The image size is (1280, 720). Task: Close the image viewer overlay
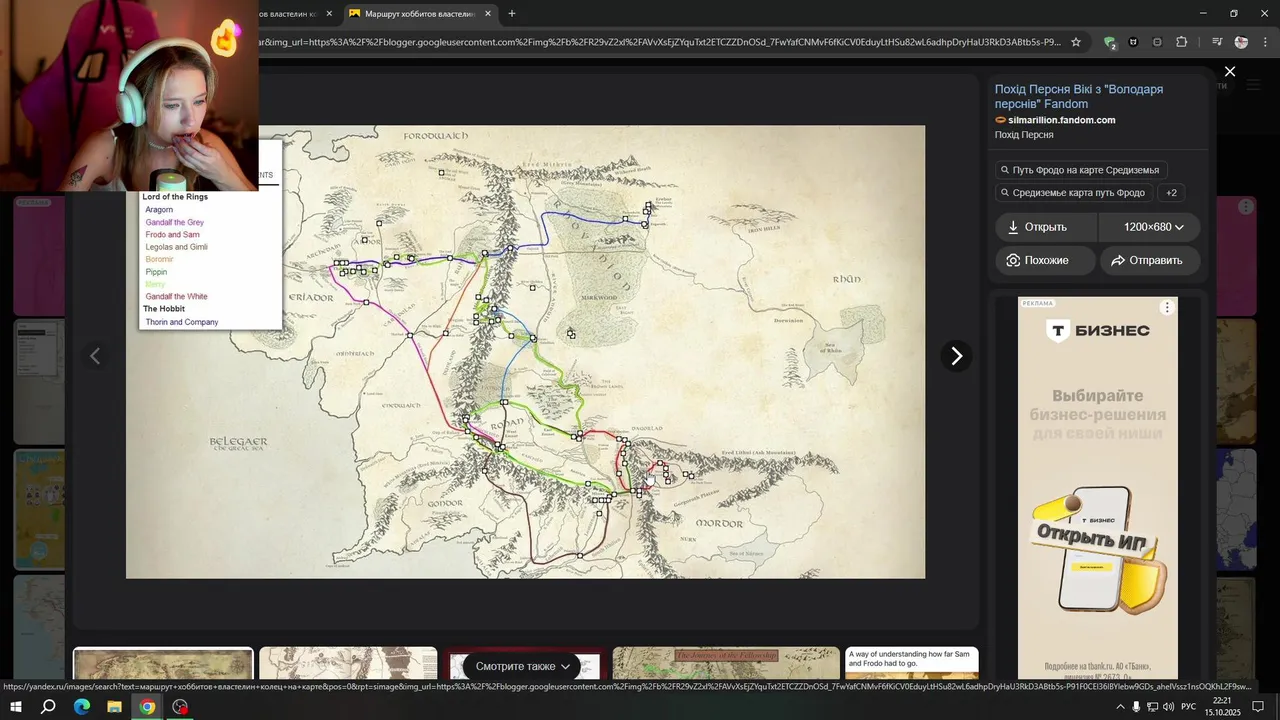[1230, 72]
